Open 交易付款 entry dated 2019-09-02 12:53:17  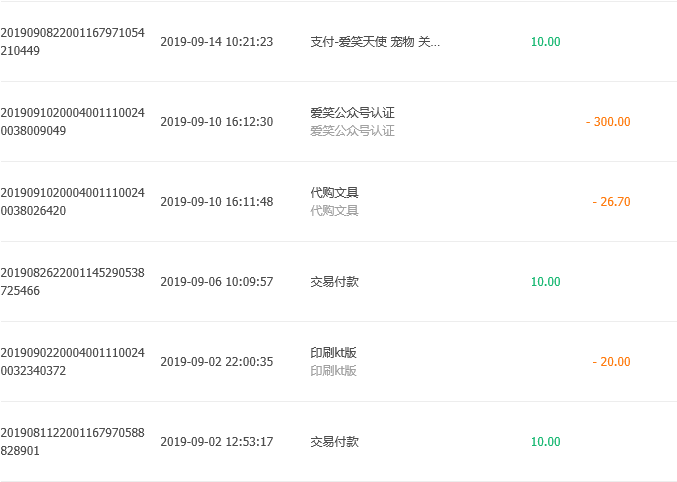tap(335, 441)
